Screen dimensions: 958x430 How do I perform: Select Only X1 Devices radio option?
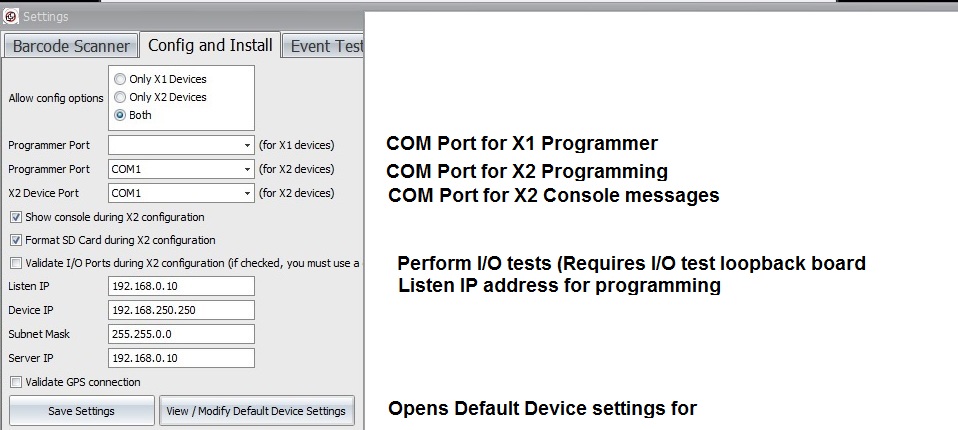(121, 79)
